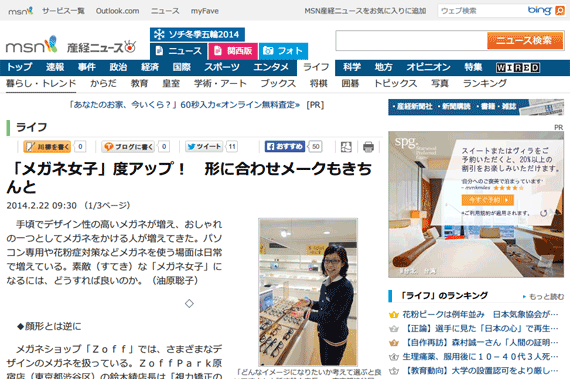This screenshot has height=379, width=570.
Task: Open the 暮らし・トレンド submenu
Action: [41, 84]
